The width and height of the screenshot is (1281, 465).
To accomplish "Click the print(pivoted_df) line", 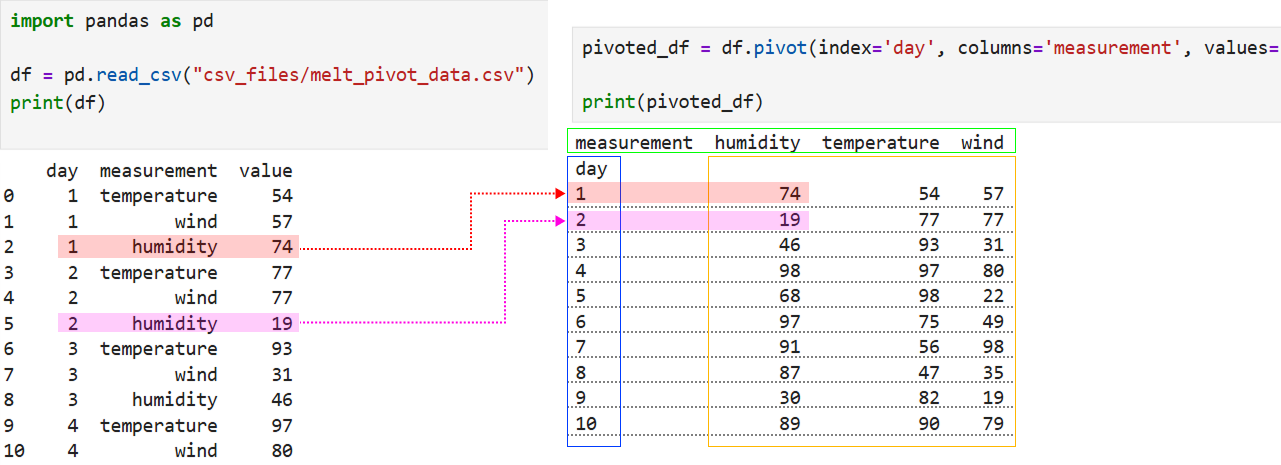I will click(672, 101).
